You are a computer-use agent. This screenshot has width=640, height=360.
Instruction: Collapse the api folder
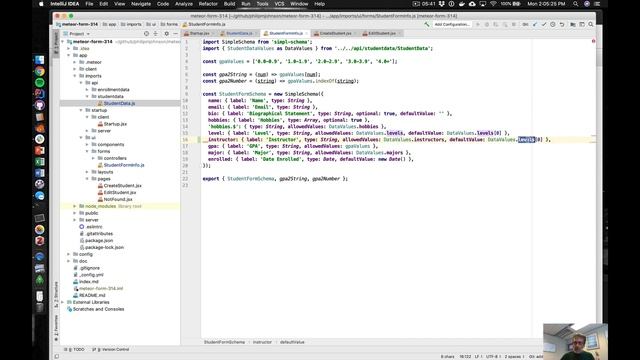(81, 83)
